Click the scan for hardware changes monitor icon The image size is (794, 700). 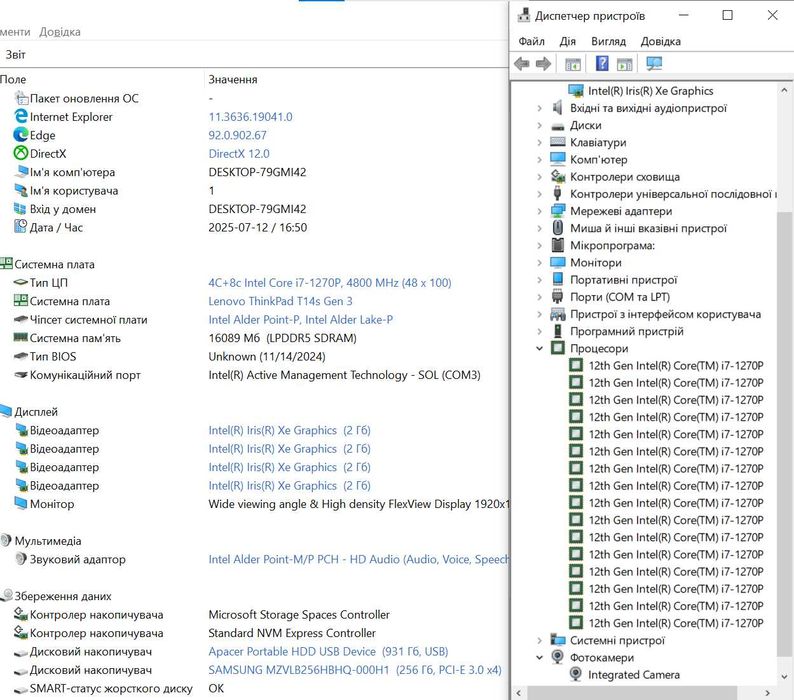(654, 63)
